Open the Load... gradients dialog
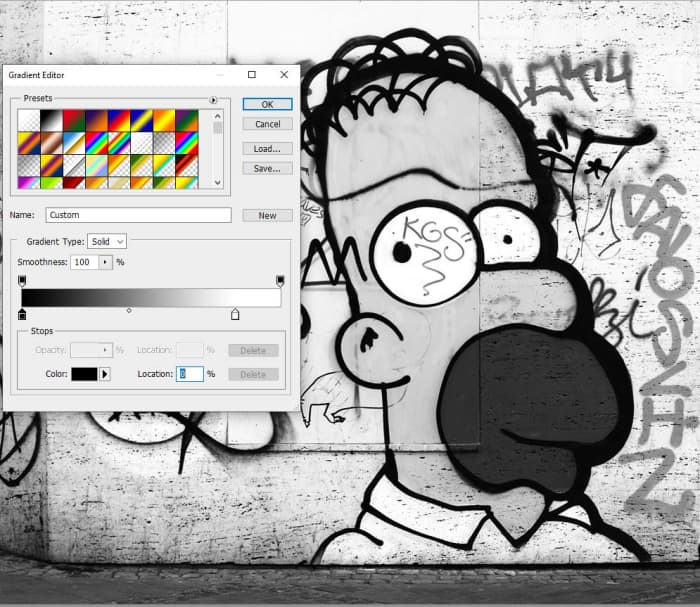Image resolution: width=700 pixels, height=607 pixels. pyautogui.click(x=267, y=149)
